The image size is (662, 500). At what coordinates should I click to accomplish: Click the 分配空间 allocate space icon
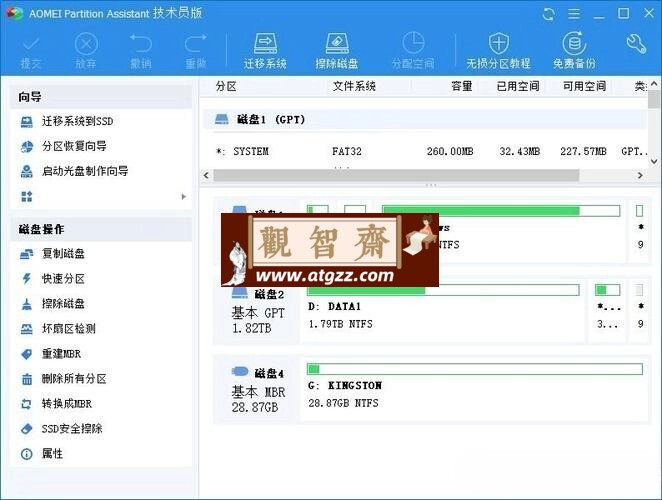(x=413, y=43)
